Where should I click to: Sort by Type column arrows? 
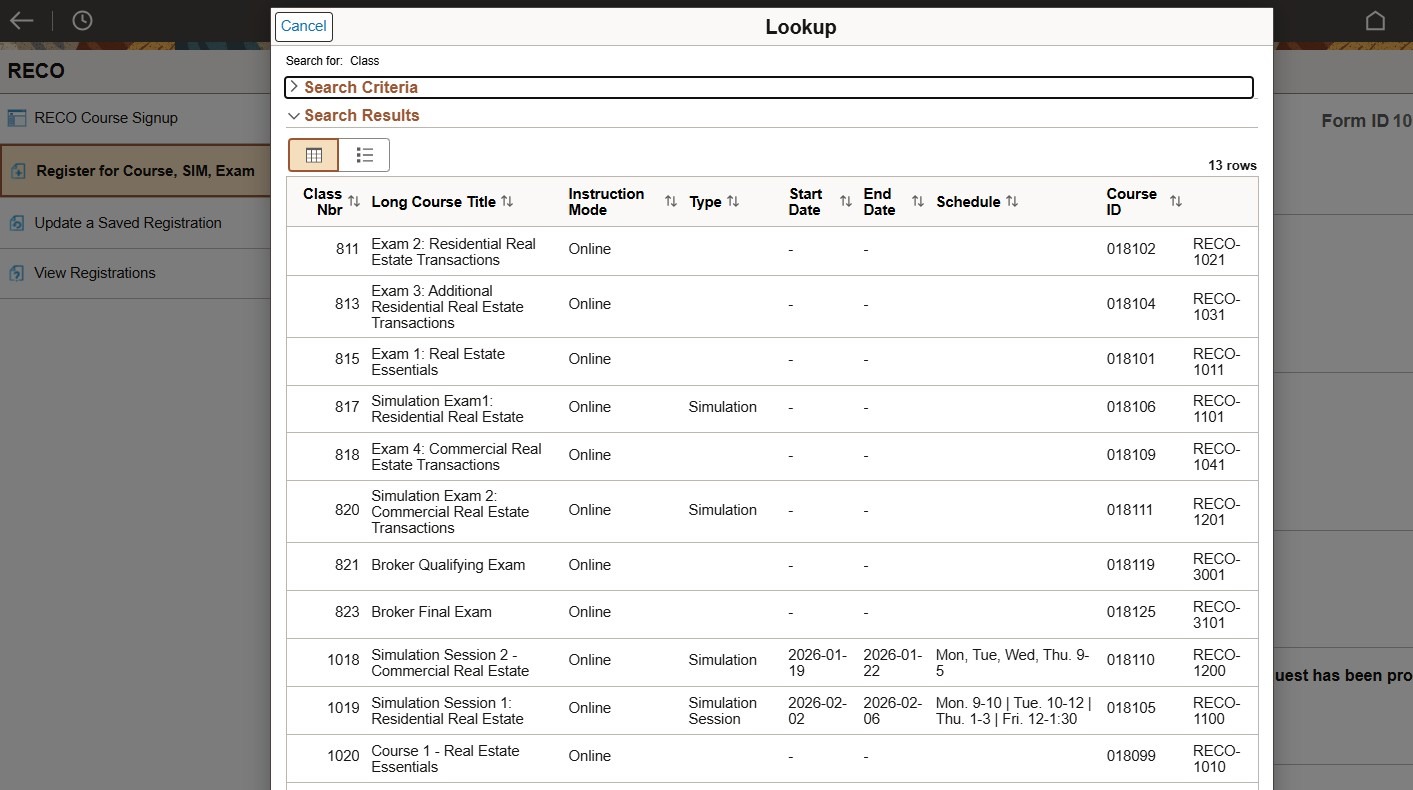[733, 202]
